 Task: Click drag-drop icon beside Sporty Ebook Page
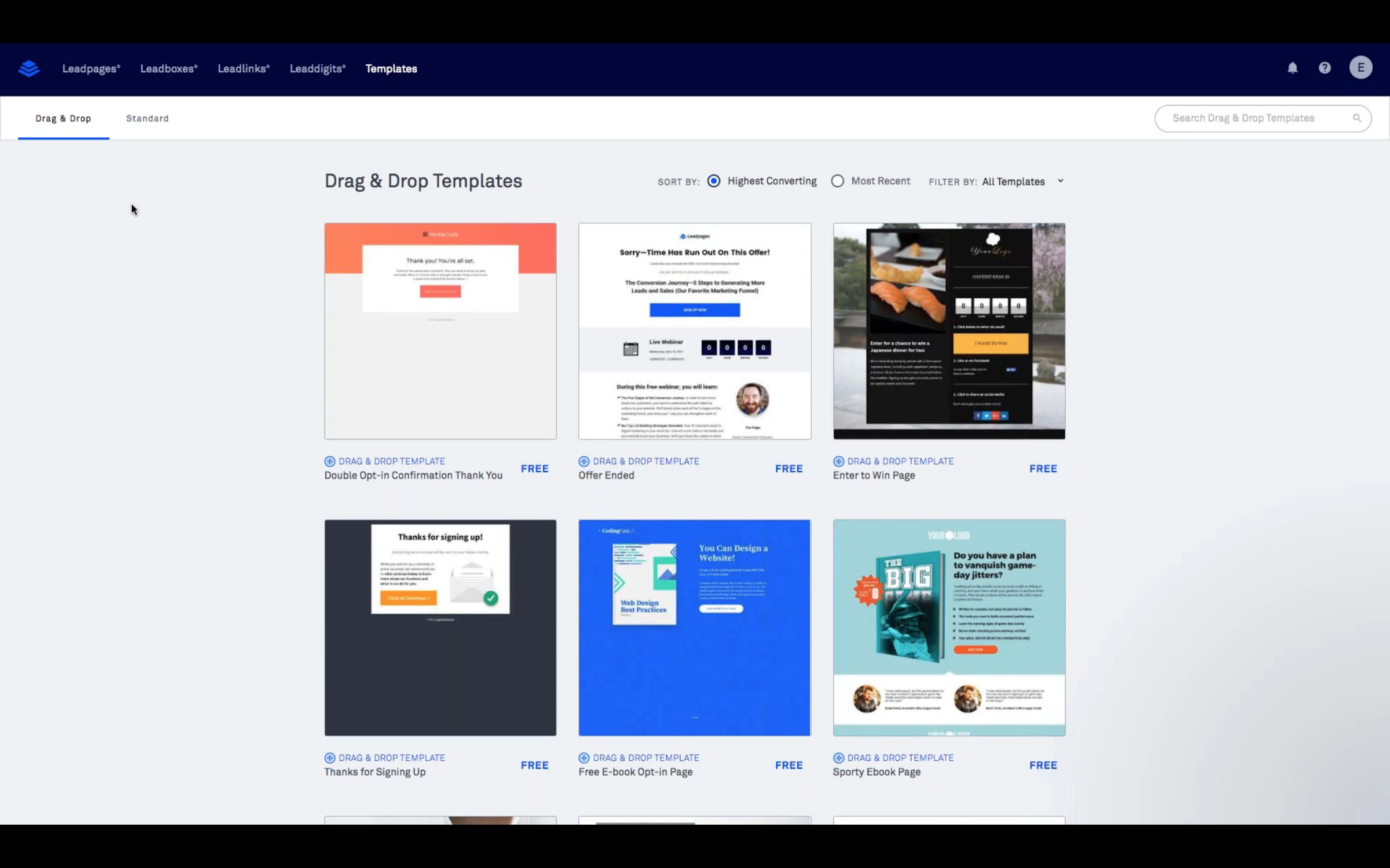coord(838,758)
